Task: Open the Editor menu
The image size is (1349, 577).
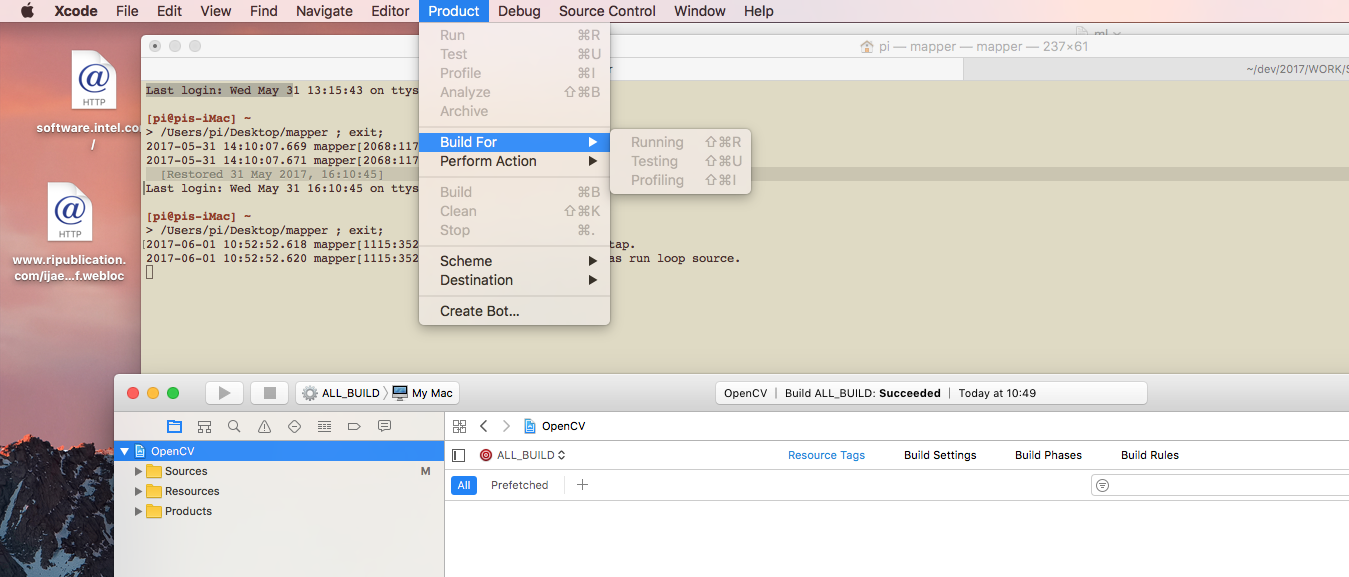Action: click(390, 11)
